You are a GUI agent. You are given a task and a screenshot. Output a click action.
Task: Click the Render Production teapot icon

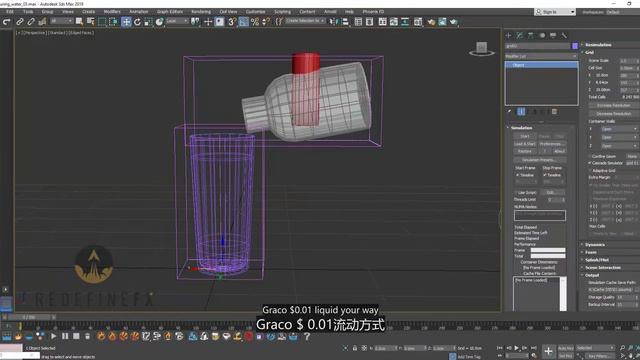[453, 22]
